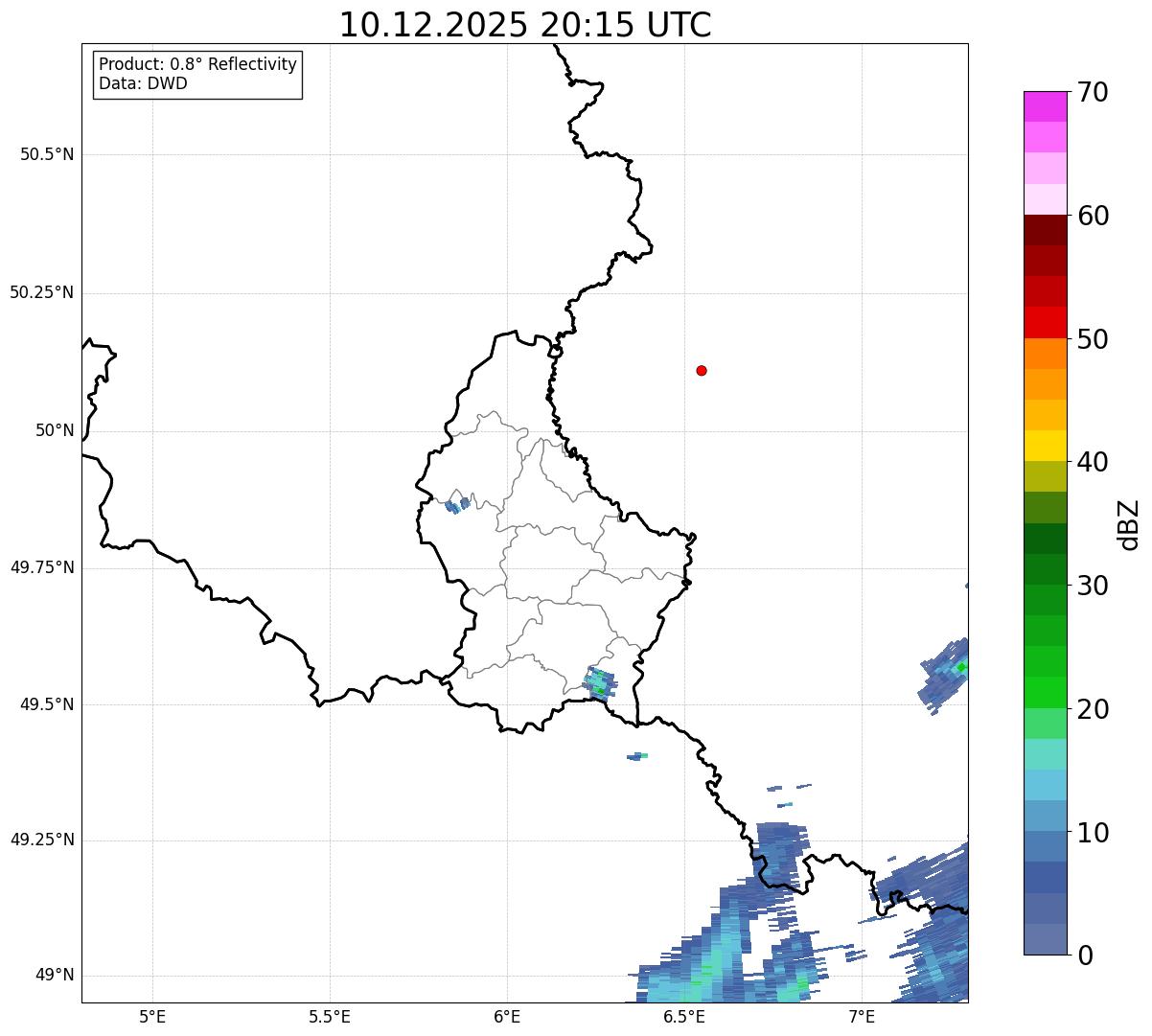
Task: Click the title '10.12.2025 20:15 UTC'
Action: tap(525, 25)
